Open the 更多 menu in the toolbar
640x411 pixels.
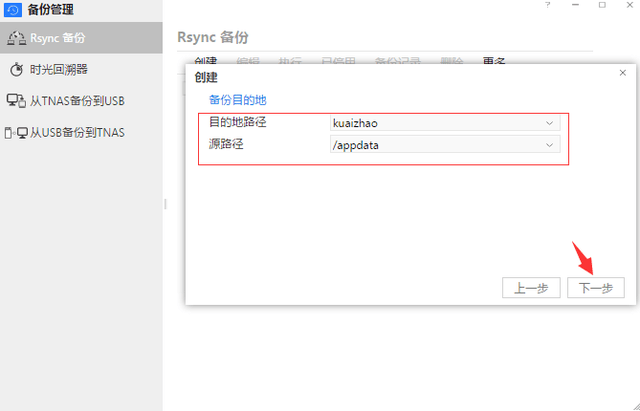point(494,62)
